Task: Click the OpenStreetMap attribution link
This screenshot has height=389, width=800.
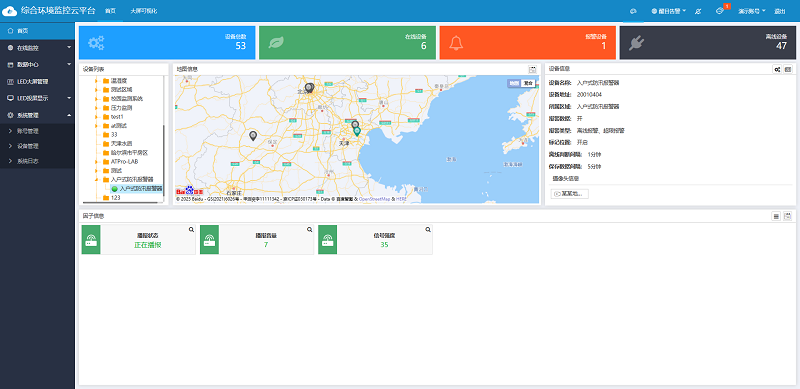Action: tap(374, 199)
